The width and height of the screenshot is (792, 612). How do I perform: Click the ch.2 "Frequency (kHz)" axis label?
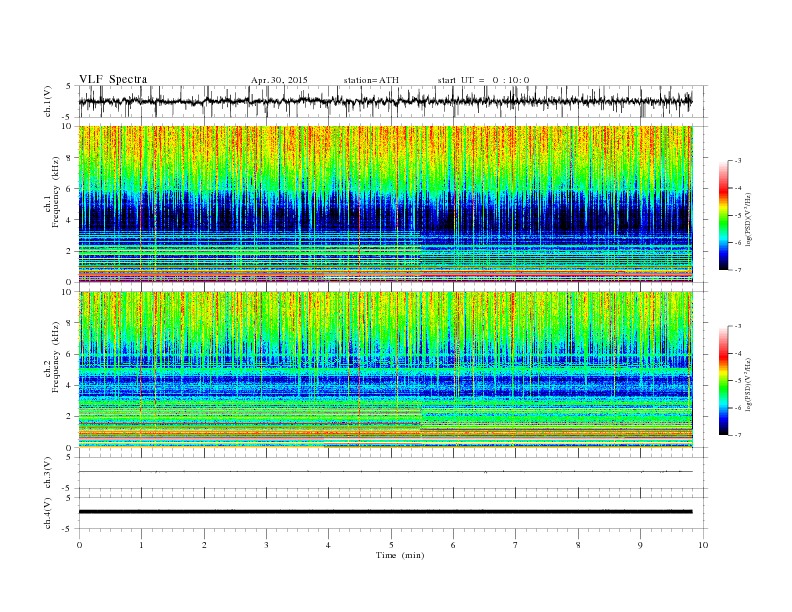click(x=55, y=358)
